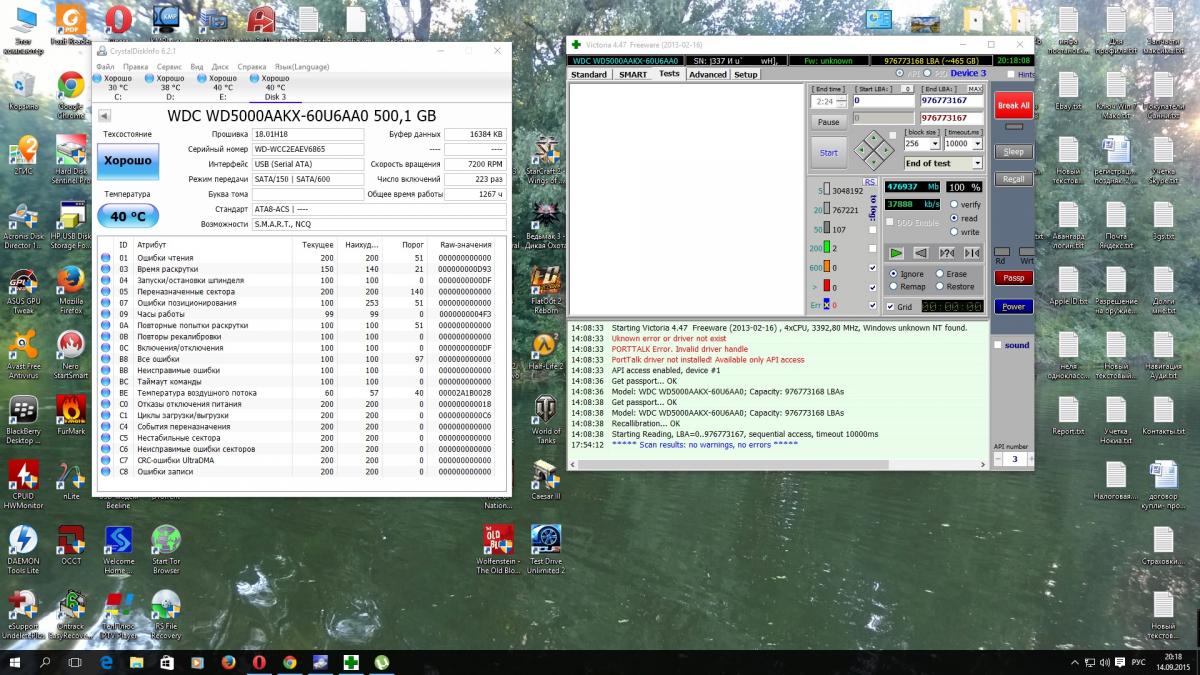
Task: Click the Recall button in Victoria
Action: tap(1013, 179)
